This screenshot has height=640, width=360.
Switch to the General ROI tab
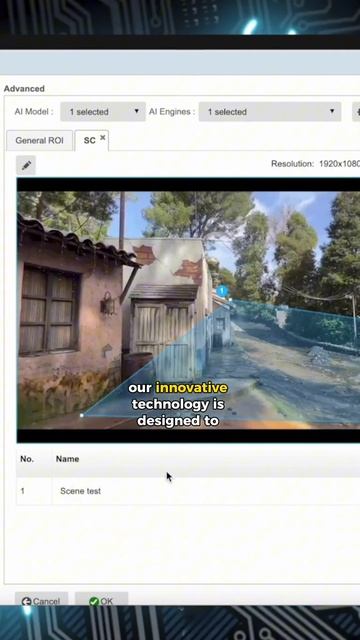40,140
